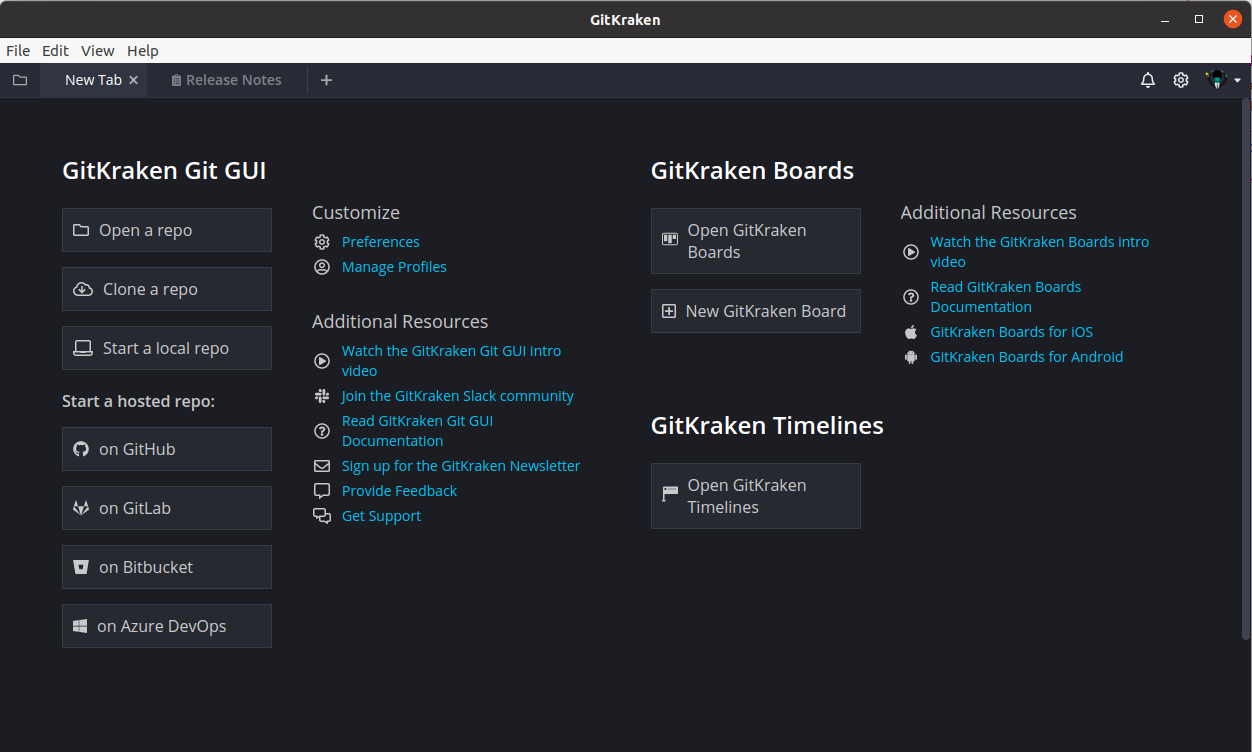
Task: Read GitKraken Git GUI Documentation link
Action: tap(417, 431)
